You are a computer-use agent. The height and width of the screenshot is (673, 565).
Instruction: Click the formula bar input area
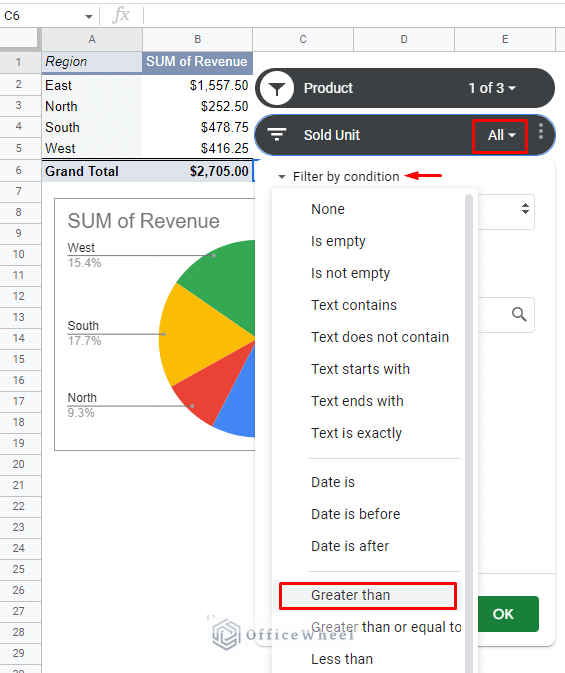tap(353, 16)
